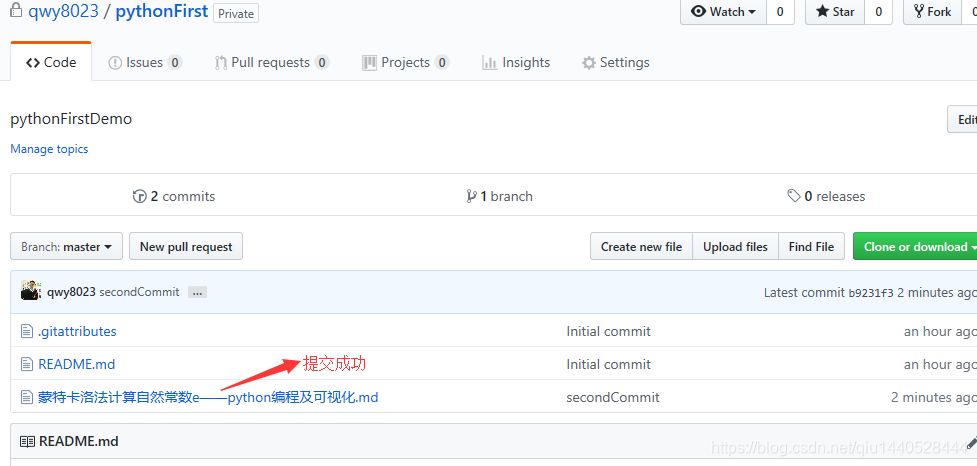
Task: Open Initial commit message of README.md row
Action: [608, 364]
